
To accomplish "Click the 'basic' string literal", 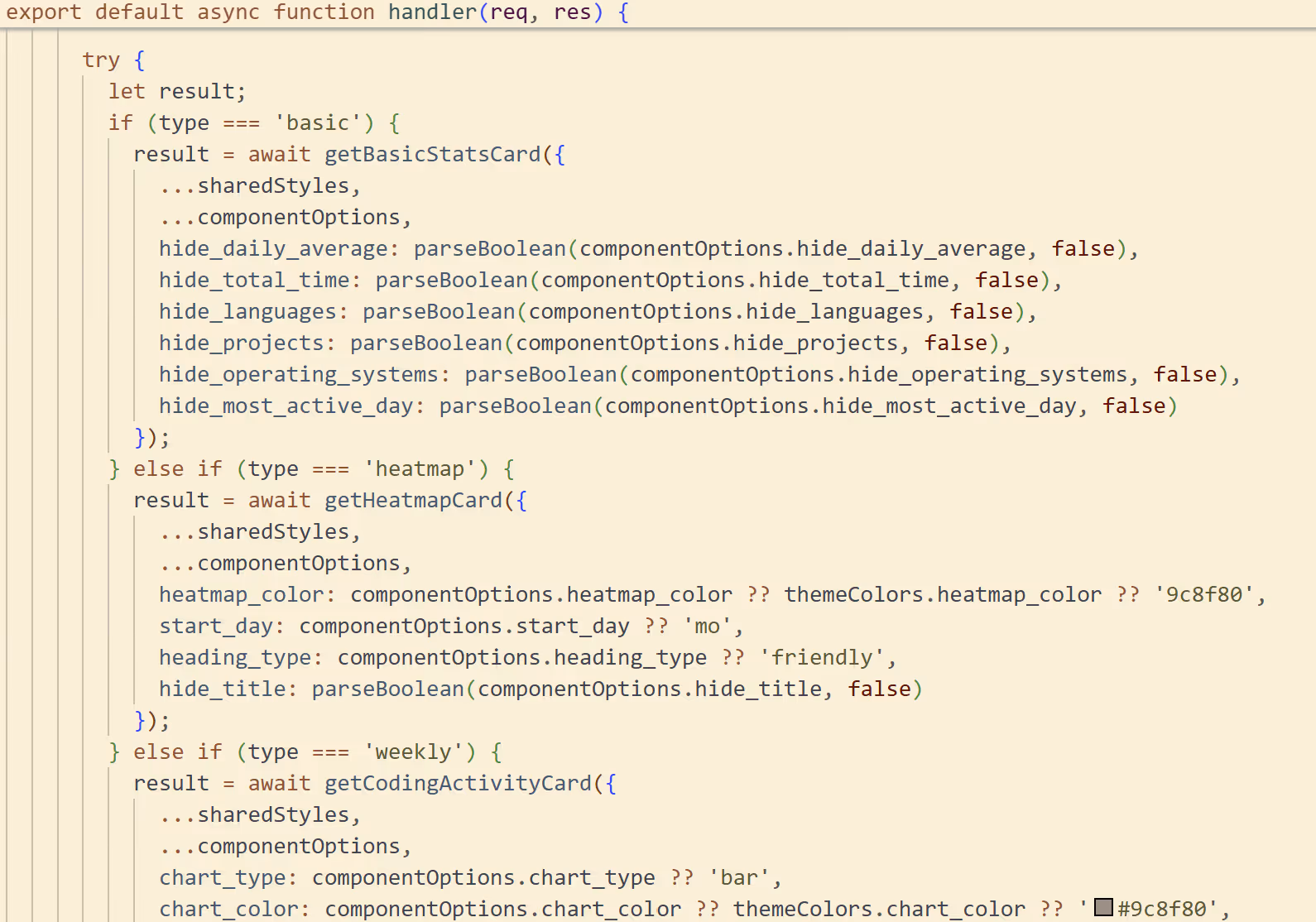I will point(318,123).
